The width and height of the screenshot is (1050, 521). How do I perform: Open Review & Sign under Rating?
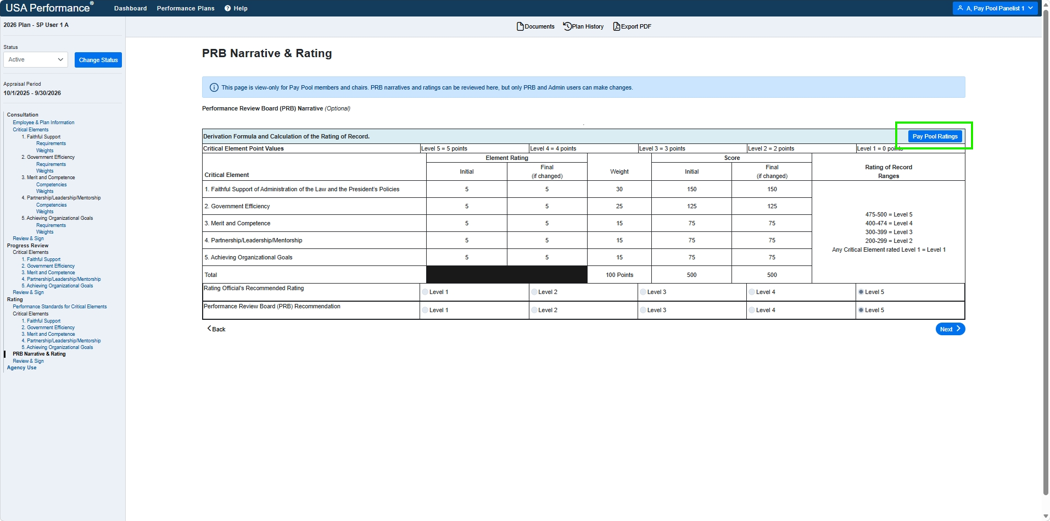coord(28,361)
